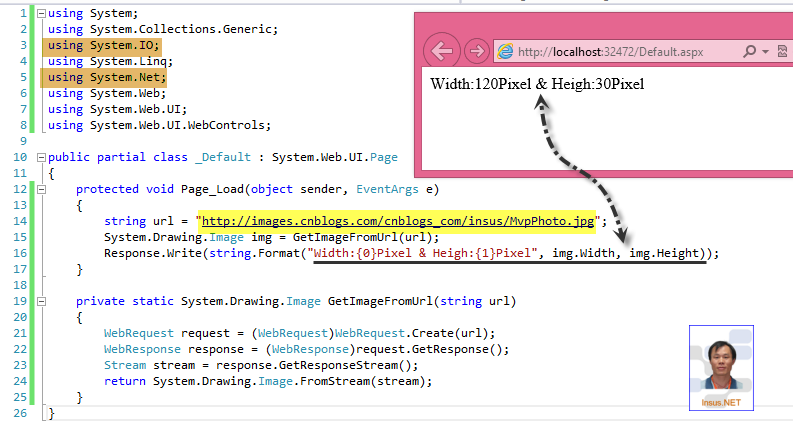Viewport: 793px width, 432px height.
Task: Click the 'Page_Load' method name
Action: click(212, 189)
